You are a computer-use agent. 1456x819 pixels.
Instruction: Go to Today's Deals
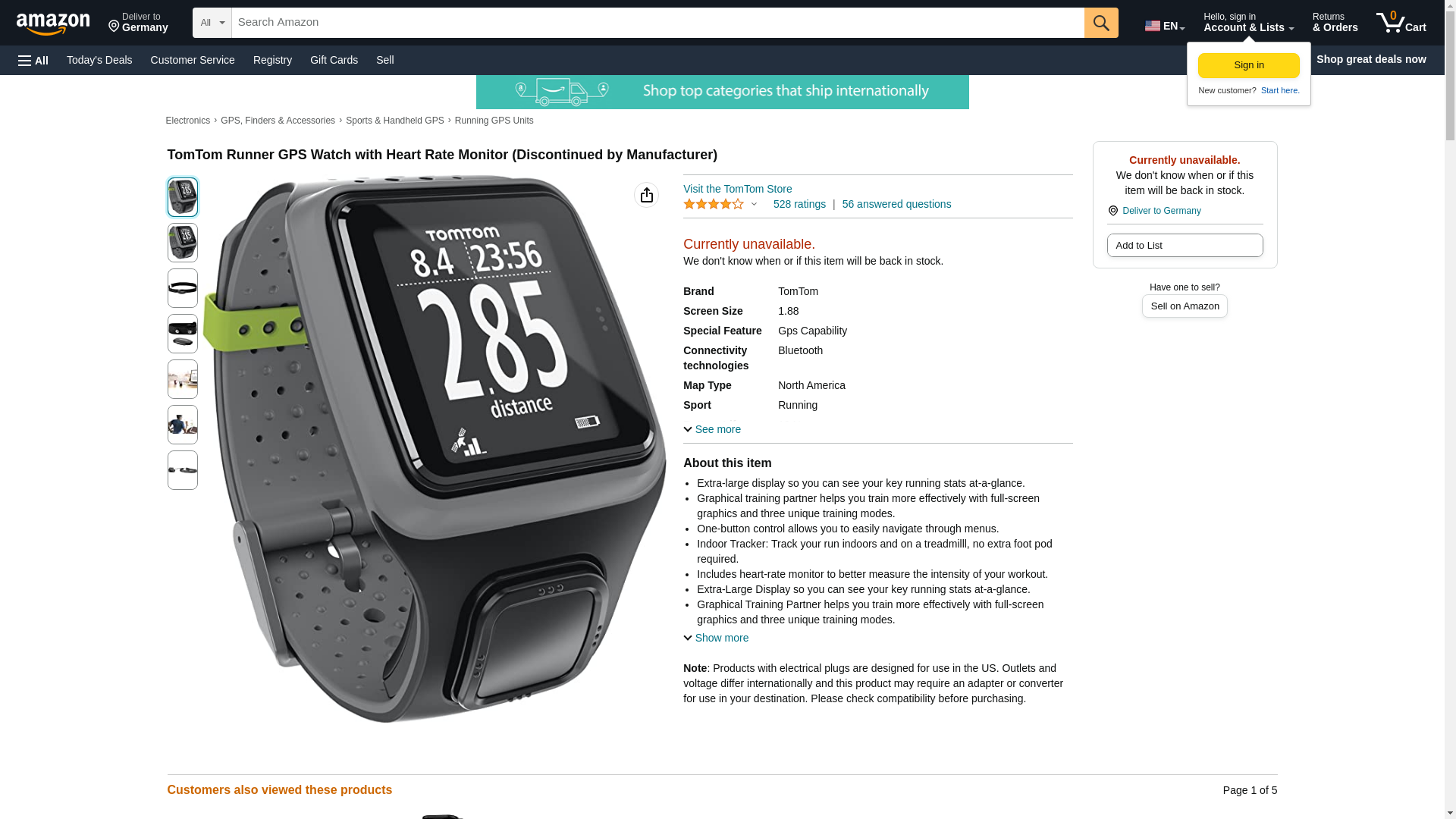pyautogui.click(x=99, y=60)
